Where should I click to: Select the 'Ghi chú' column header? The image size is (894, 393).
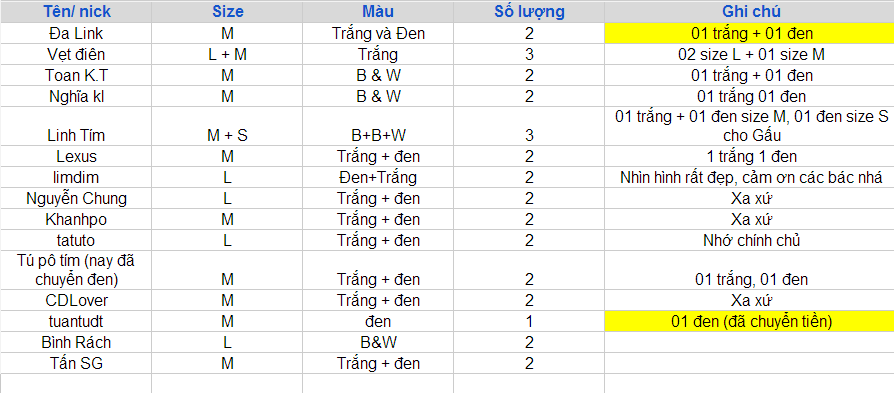(751, 11)
